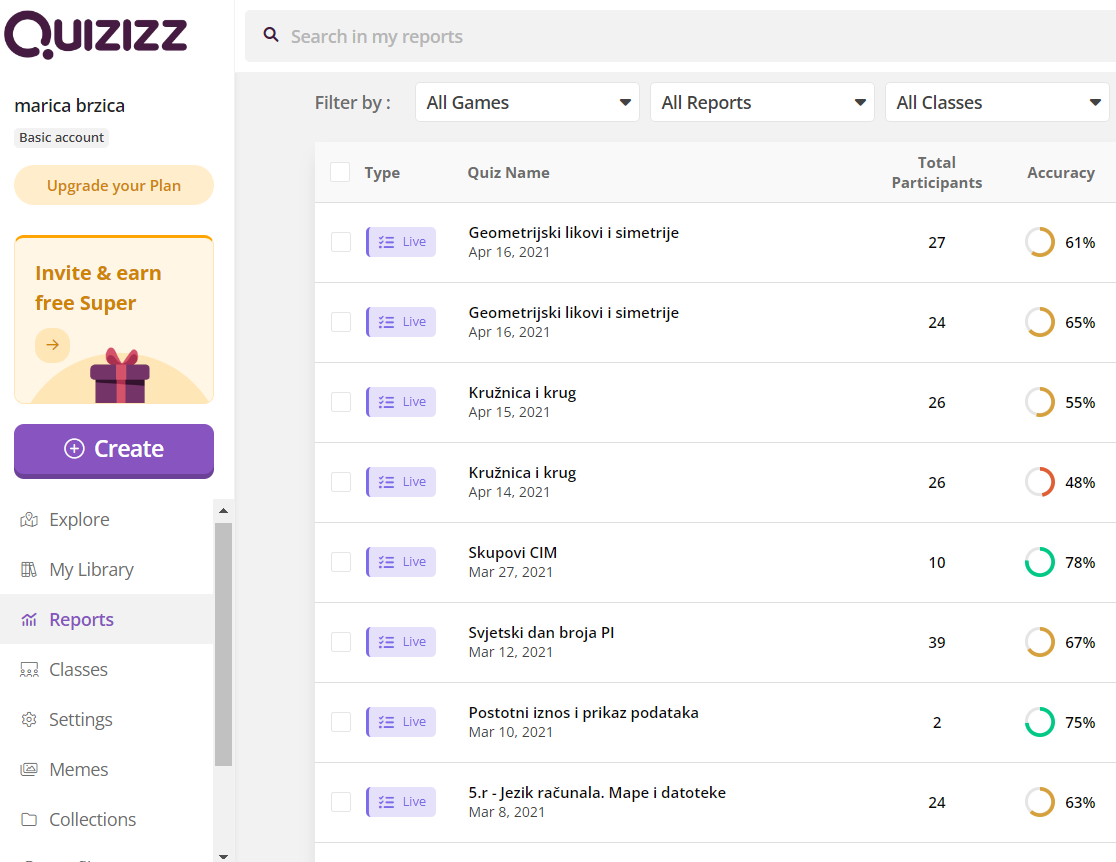Open the All Classes filter dropdown
1116x862 pixels.
997,102
